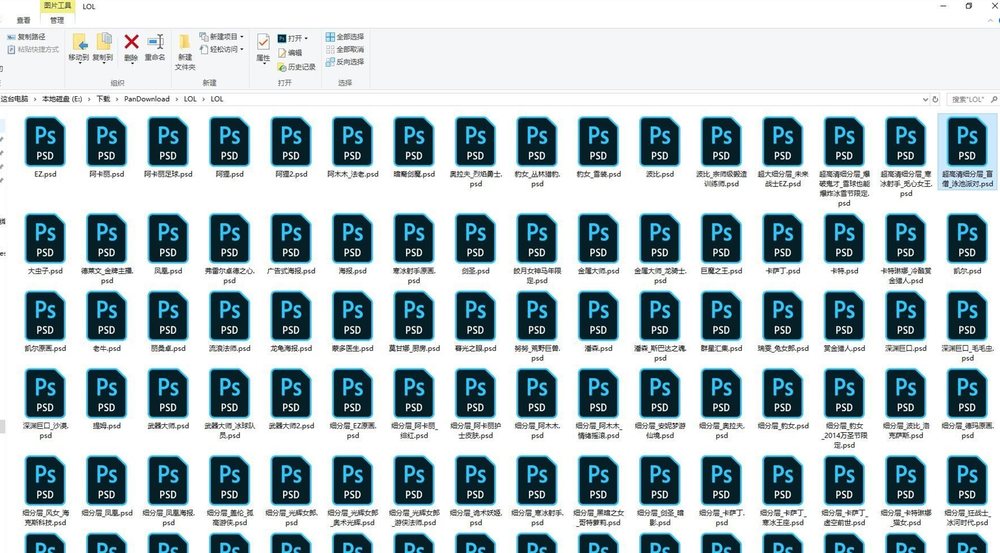Maximize the Explorer window
The image size is (1000, 553).
pyautogui.click(x=969, y=6)
